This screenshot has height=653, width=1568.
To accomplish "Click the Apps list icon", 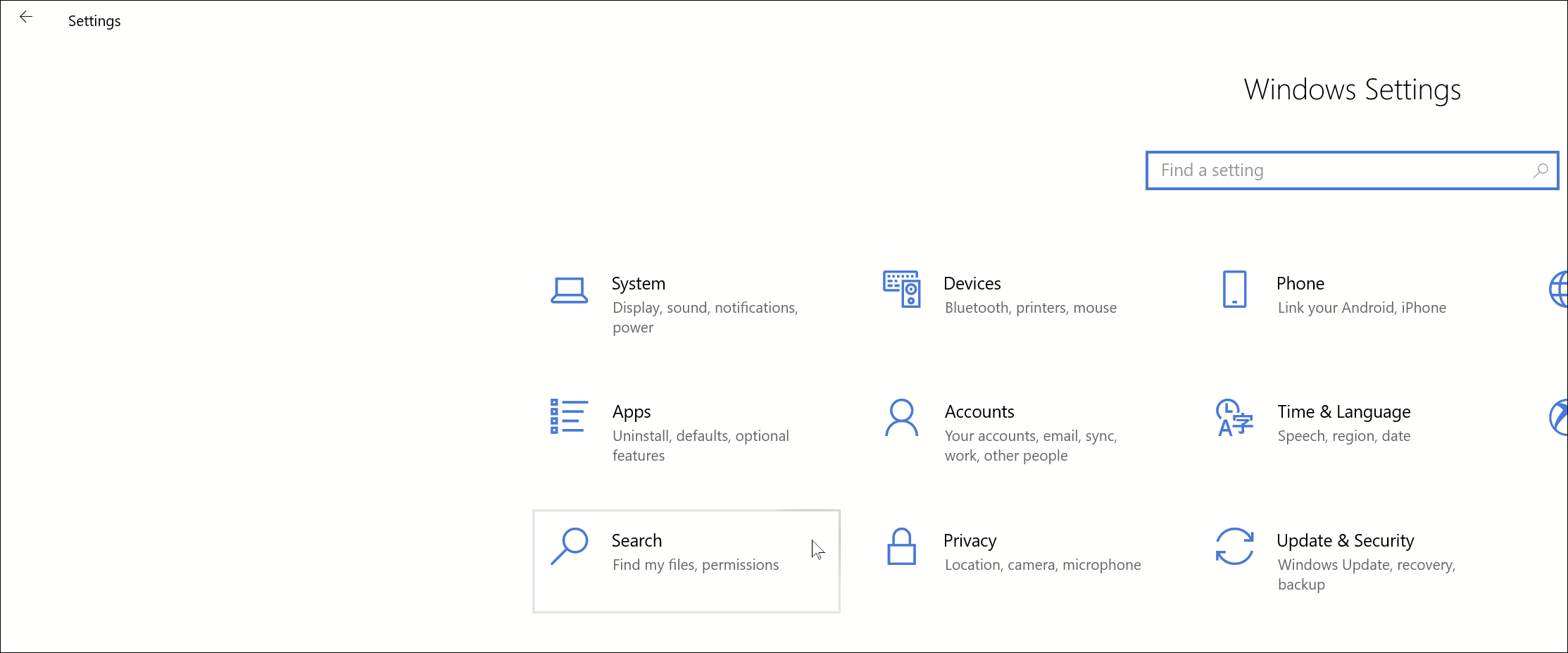I will (x=568, y=416).
